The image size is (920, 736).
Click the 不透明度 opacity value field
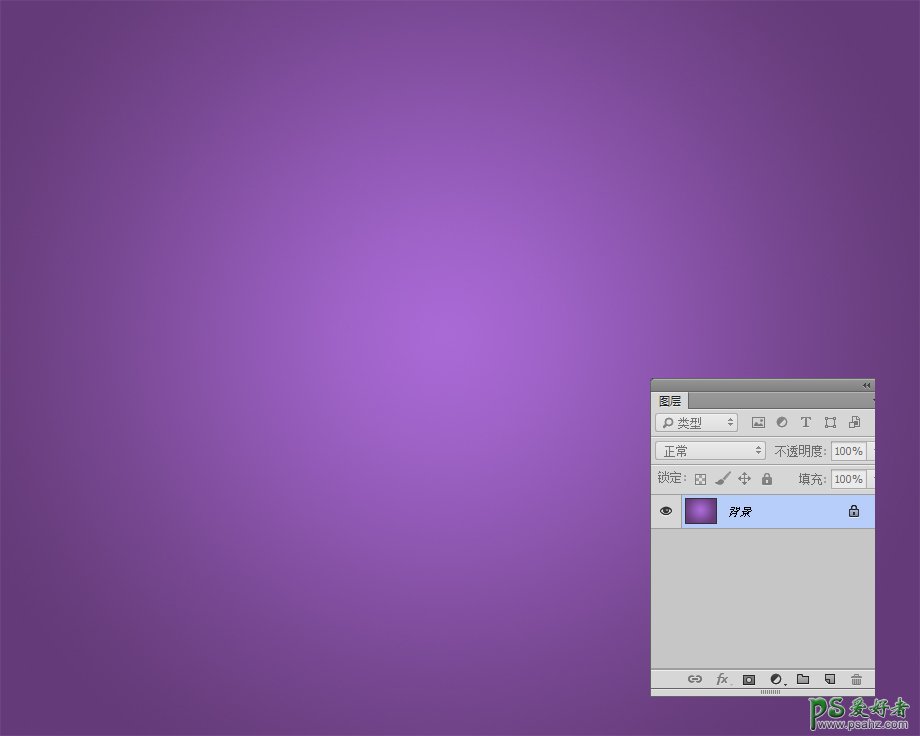848,451
